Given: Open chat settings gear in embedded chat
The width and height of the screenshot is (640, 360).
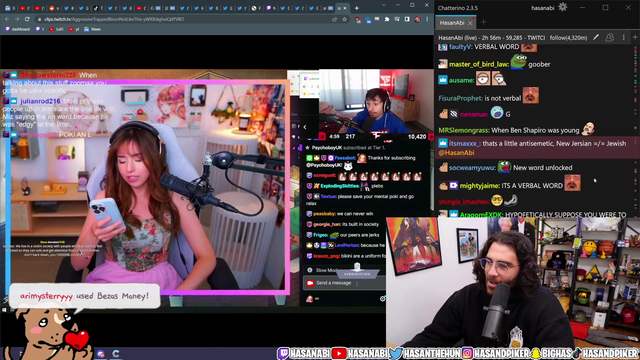Looking at the screenshot, I should click(x=382, y=299).
